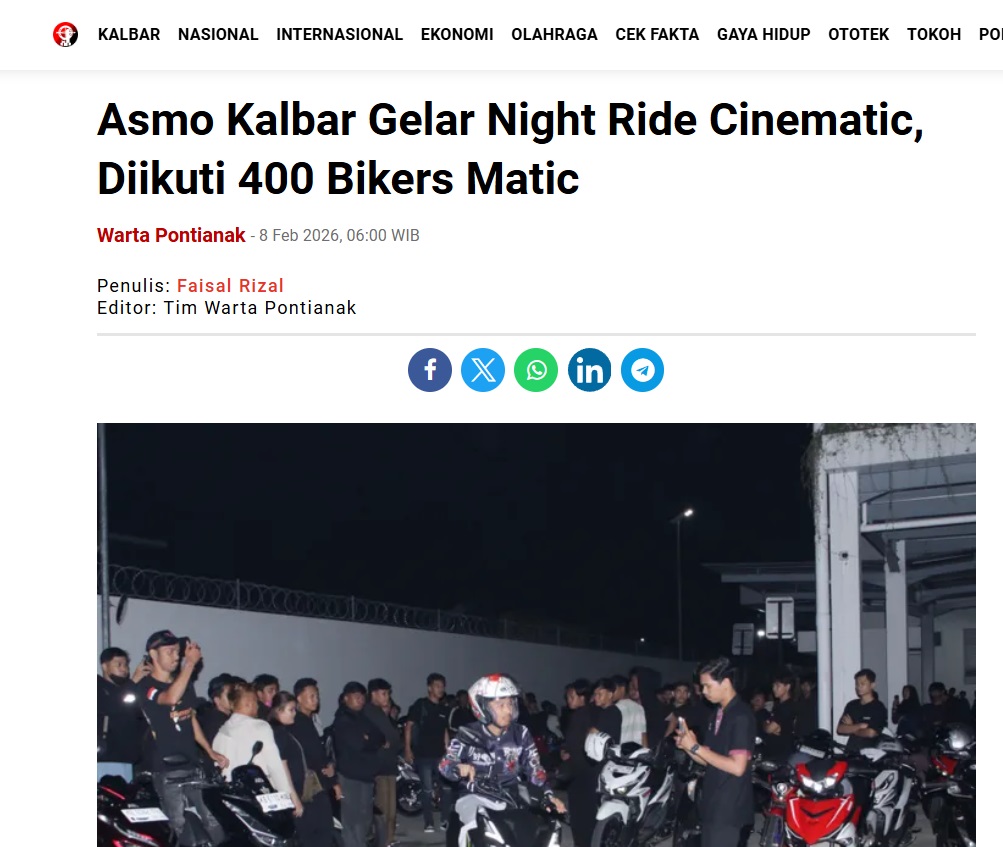Open the CEK FAKTA section
The width and height of the screenshot is (1003, 847).
pyautogui.click(x=657, y=35)
